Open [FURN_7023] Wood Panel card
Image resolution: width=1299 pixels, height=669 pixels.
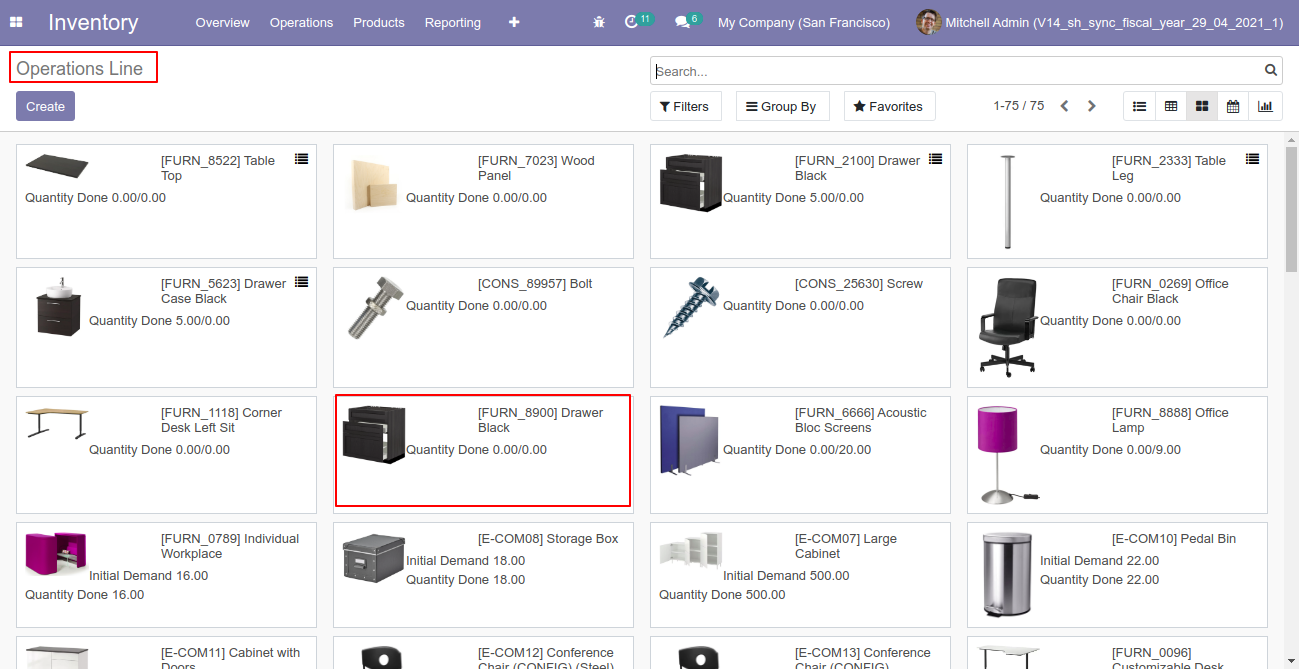click(x=483, y=202)
